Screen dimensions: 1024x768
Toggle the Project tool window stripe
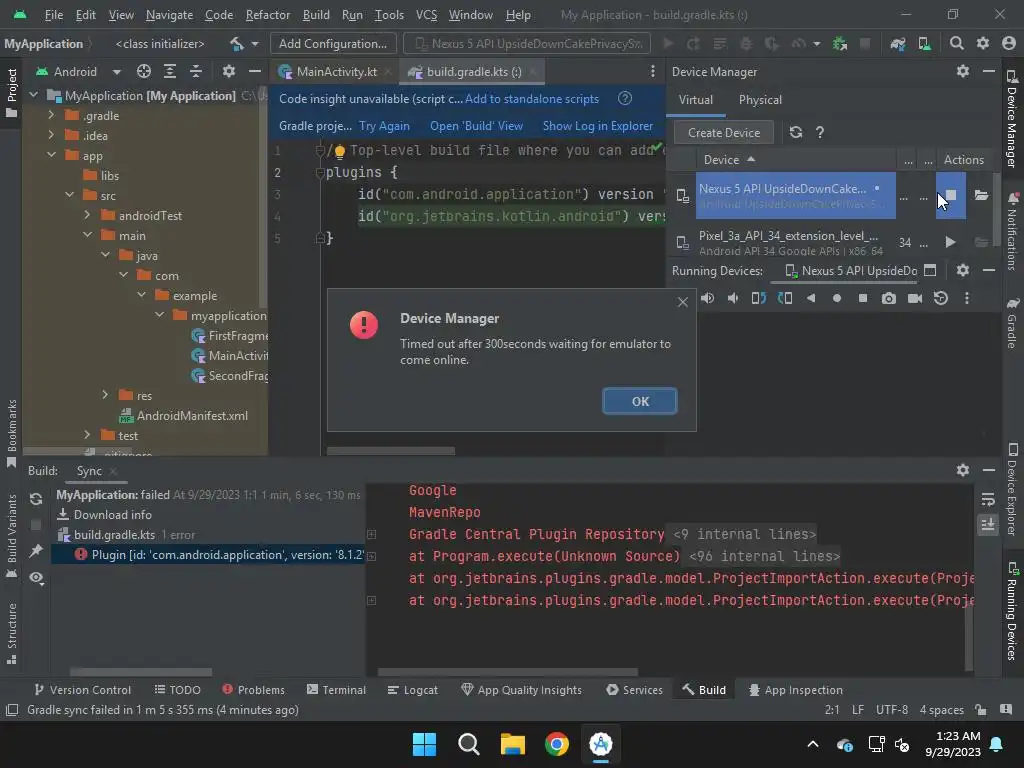[12, 93]
